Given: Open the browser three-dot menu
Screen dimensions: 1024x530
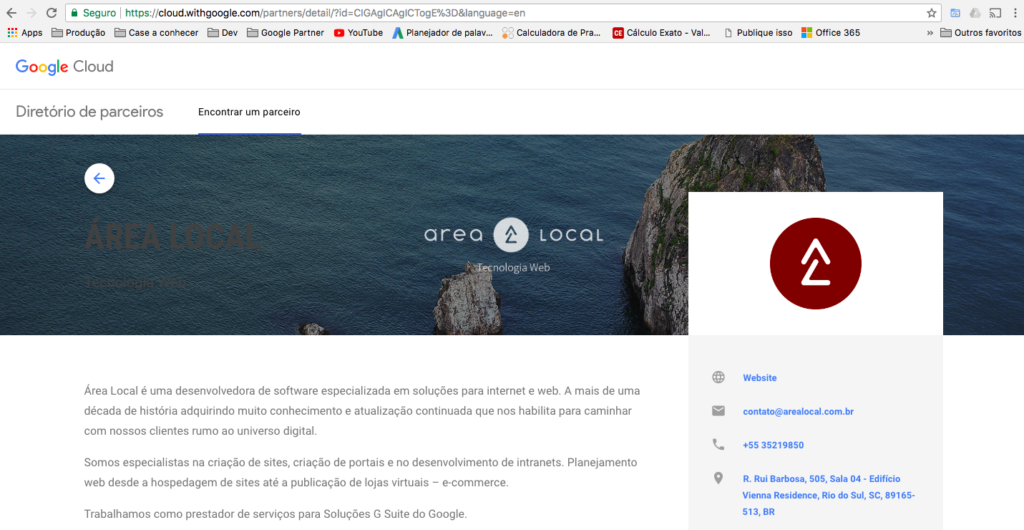Looking at the screenshot, I should [1016, 13].
